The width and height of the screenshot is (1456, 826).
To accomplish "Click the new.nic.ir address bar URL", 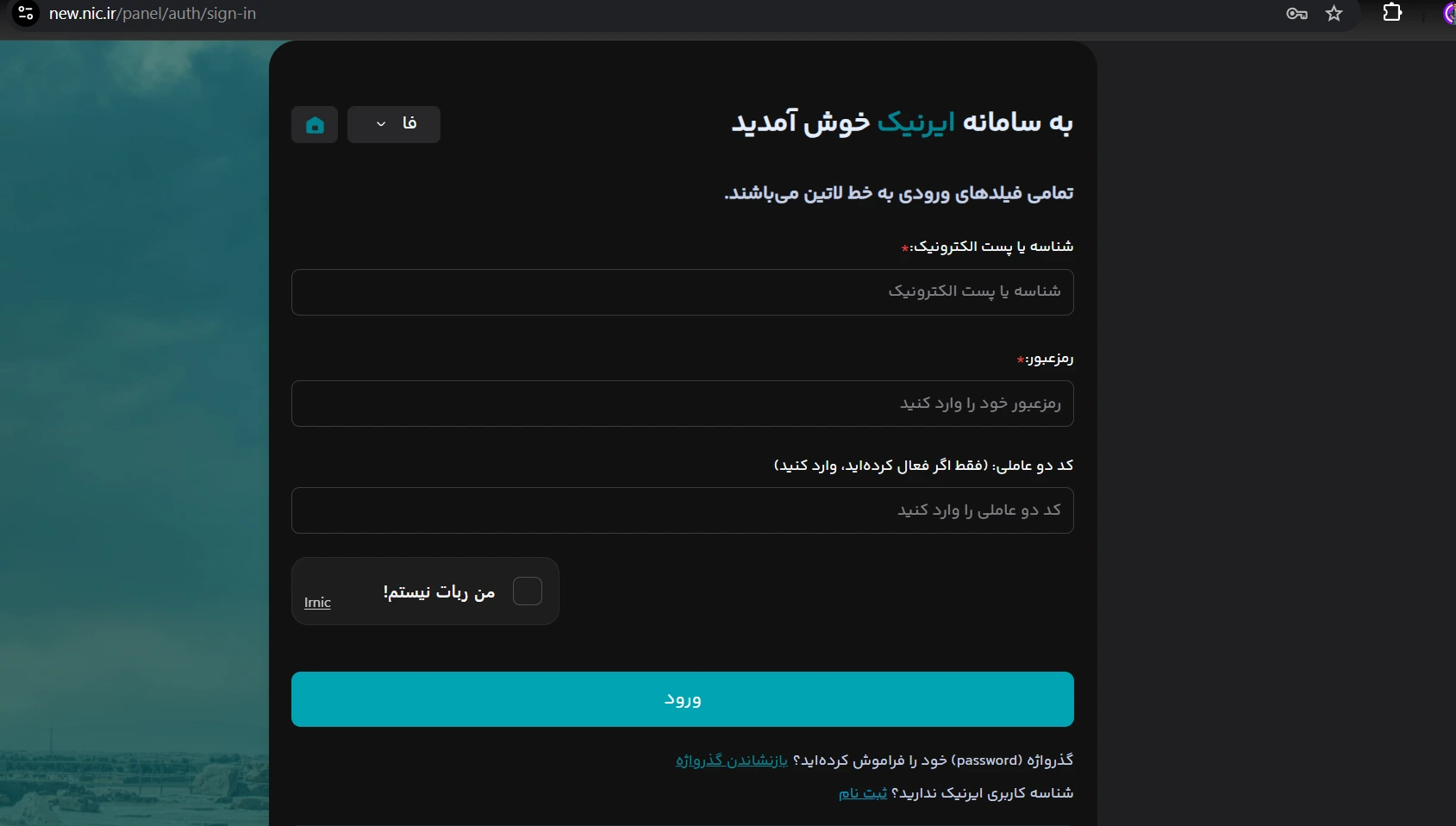I will click(x=153, y=14).
